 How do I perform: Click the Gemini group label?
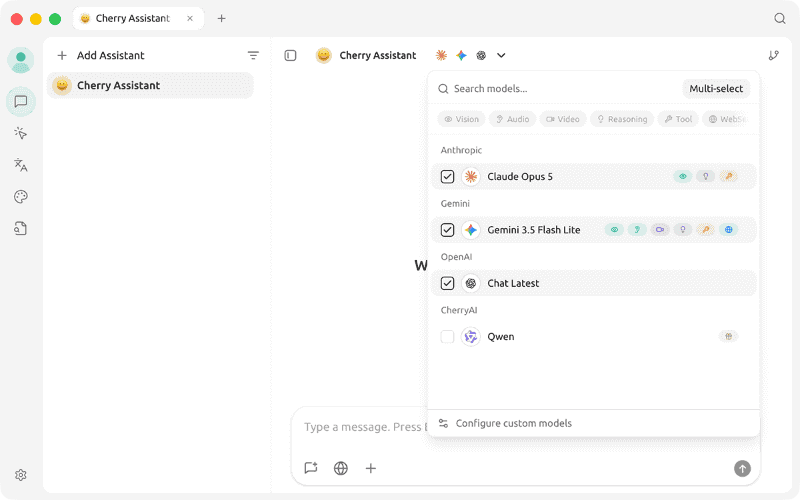coord(455,204)
